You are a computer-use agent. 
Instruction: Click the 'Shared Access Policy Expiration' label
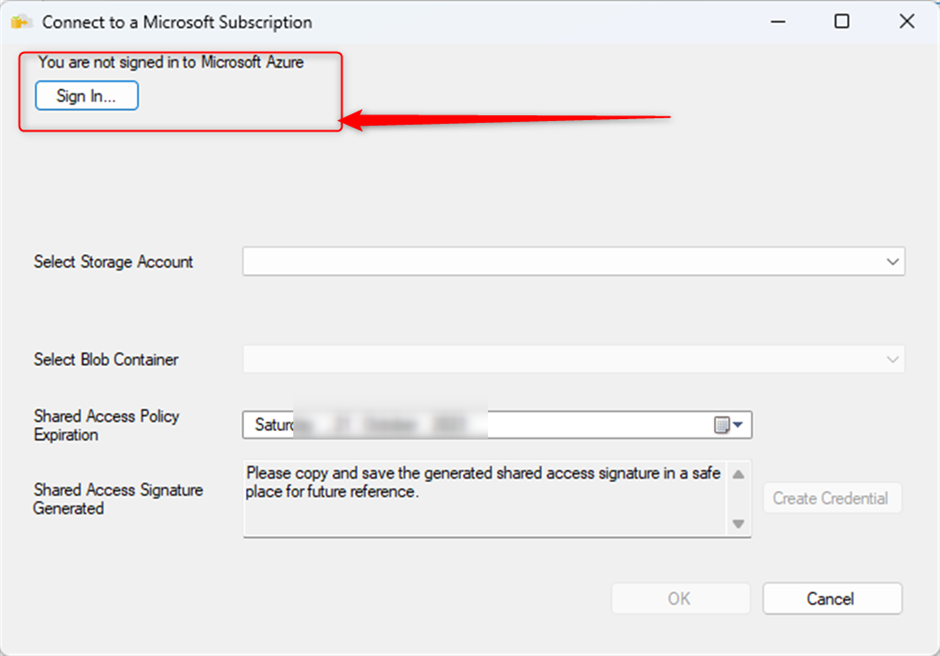point(106,425)
